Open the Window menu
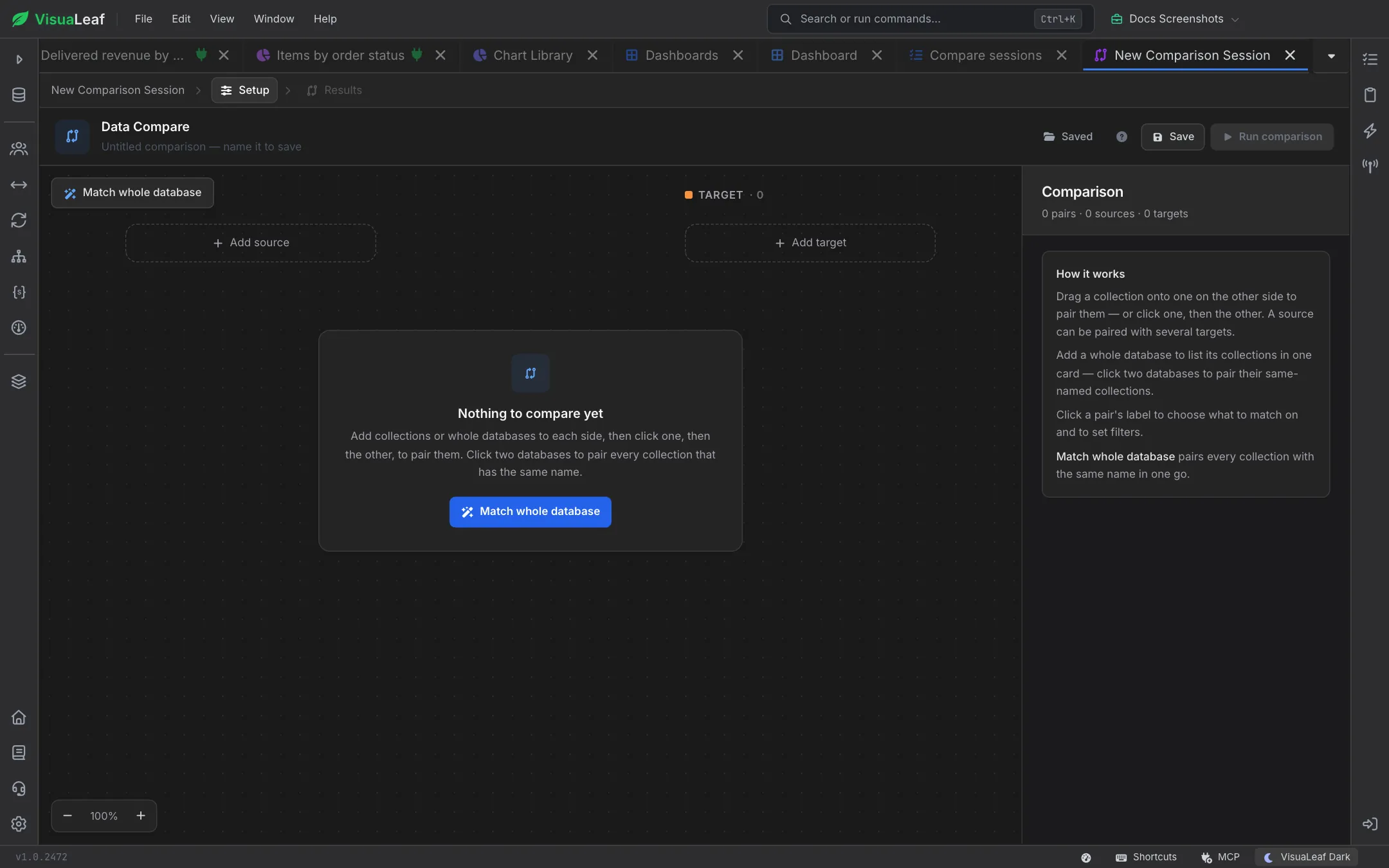 pos(273,19)
